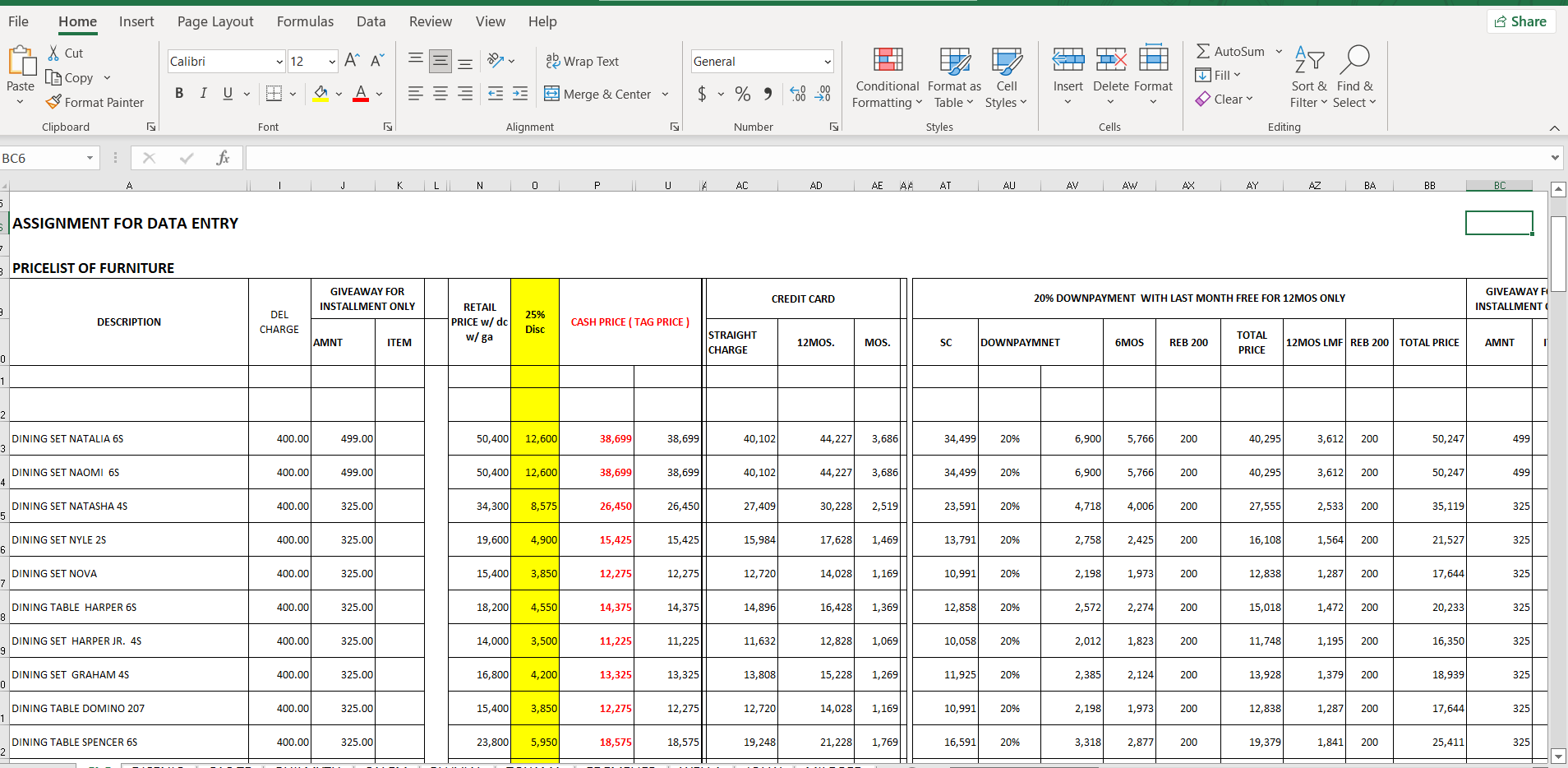Screen dimensions: 1568x768
Task: Click the AutoSum button
Action: 1230,51
